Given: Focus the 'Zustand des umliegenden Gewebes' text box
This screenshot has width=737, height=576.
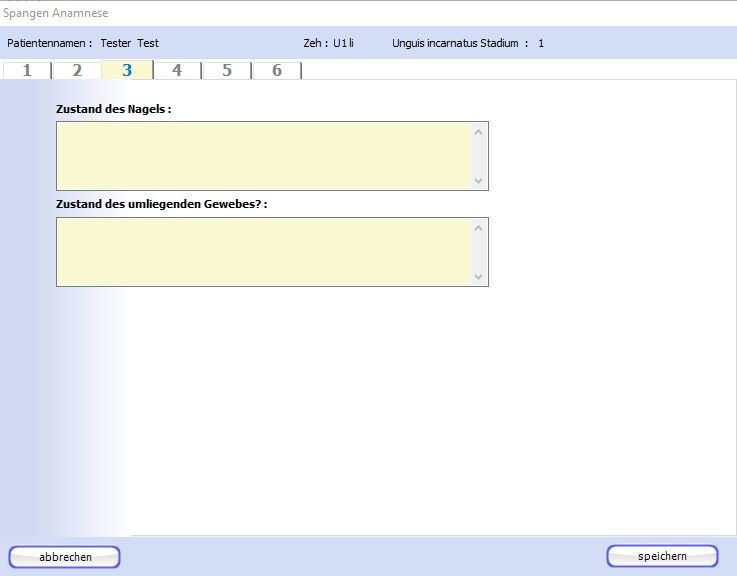Looking at the screenshot, I should [263, 252].
